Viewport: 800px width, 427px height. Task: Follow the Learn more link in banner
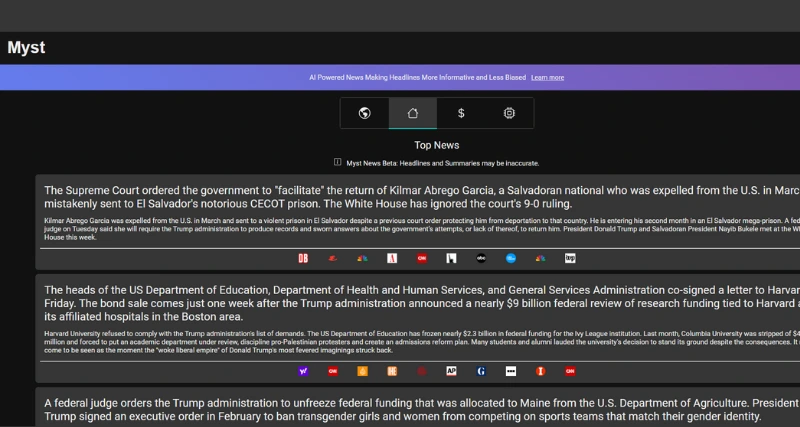547,78
